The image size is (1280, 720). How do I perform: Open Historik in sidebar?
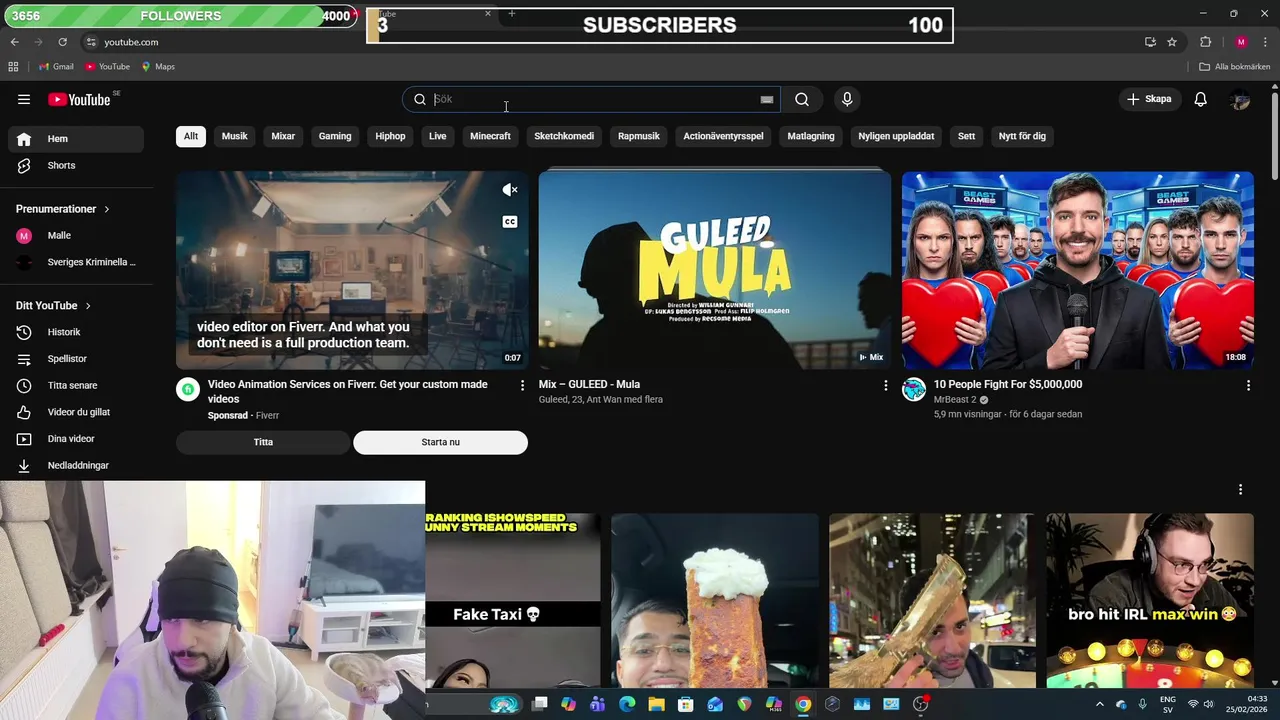(x=76, y=332)
